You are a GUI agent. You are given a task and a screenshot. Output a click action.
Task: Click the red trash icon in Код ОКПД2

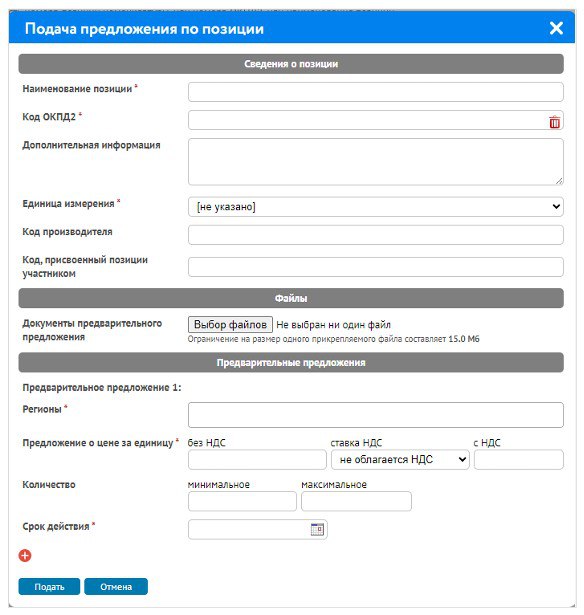pos(554,122)
